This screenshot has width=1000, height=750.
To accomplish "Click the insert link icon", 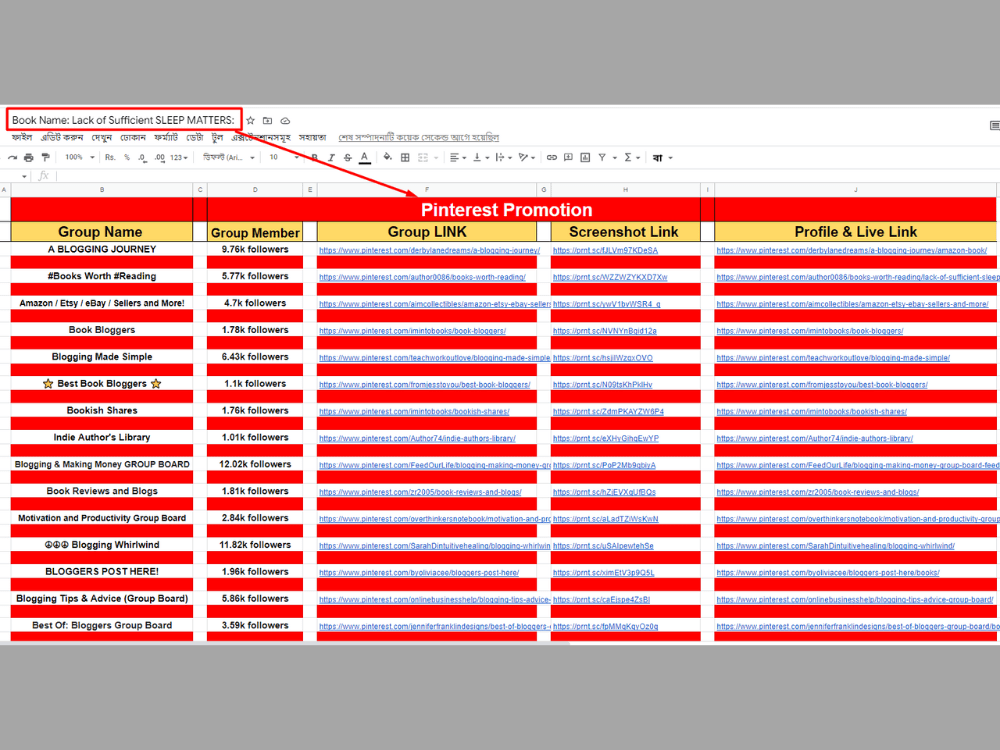I will 552,158.
